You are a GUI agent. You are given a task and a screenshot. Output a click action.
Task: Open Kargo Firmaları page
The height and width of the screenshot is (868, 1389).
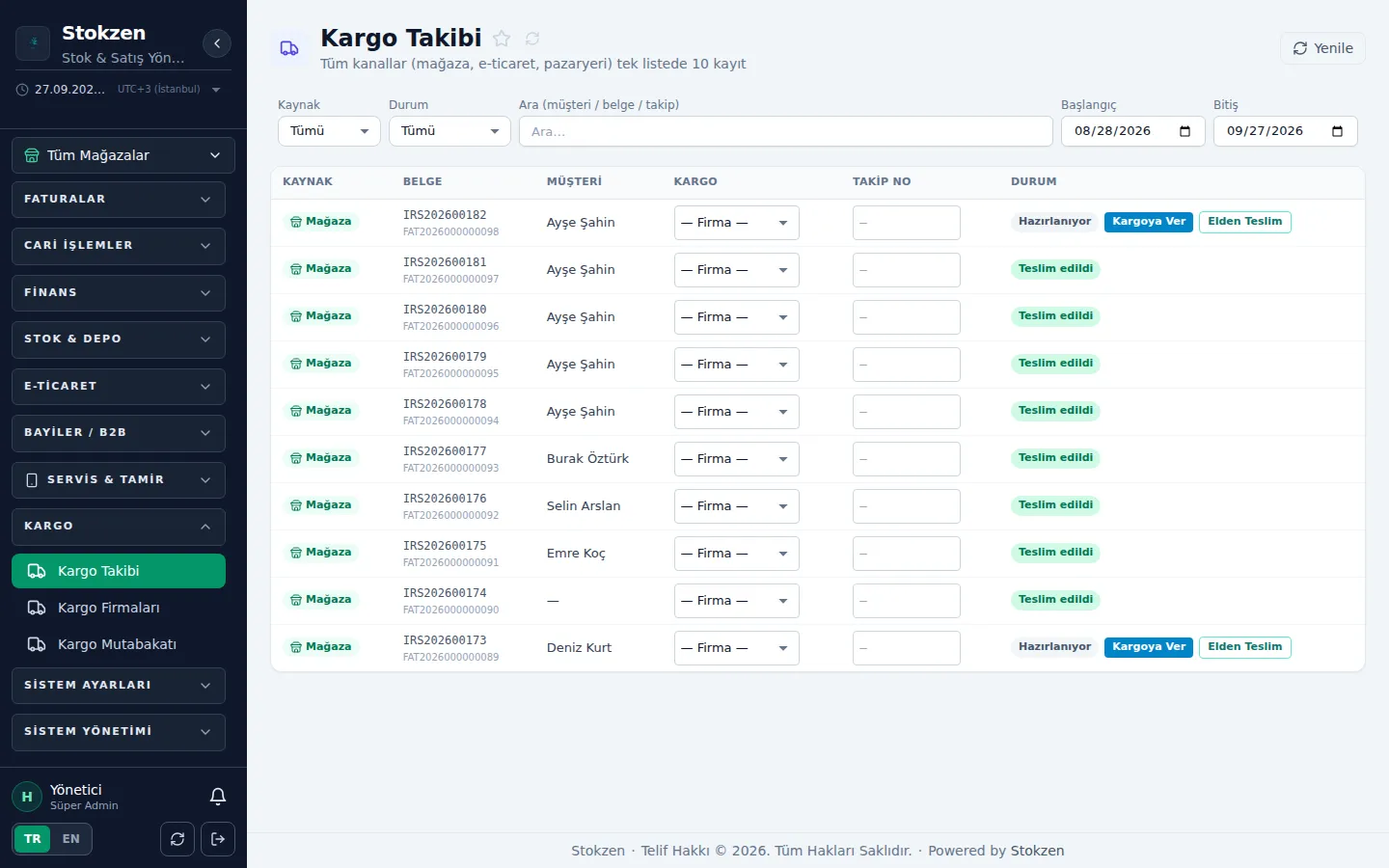coord(119,608)
